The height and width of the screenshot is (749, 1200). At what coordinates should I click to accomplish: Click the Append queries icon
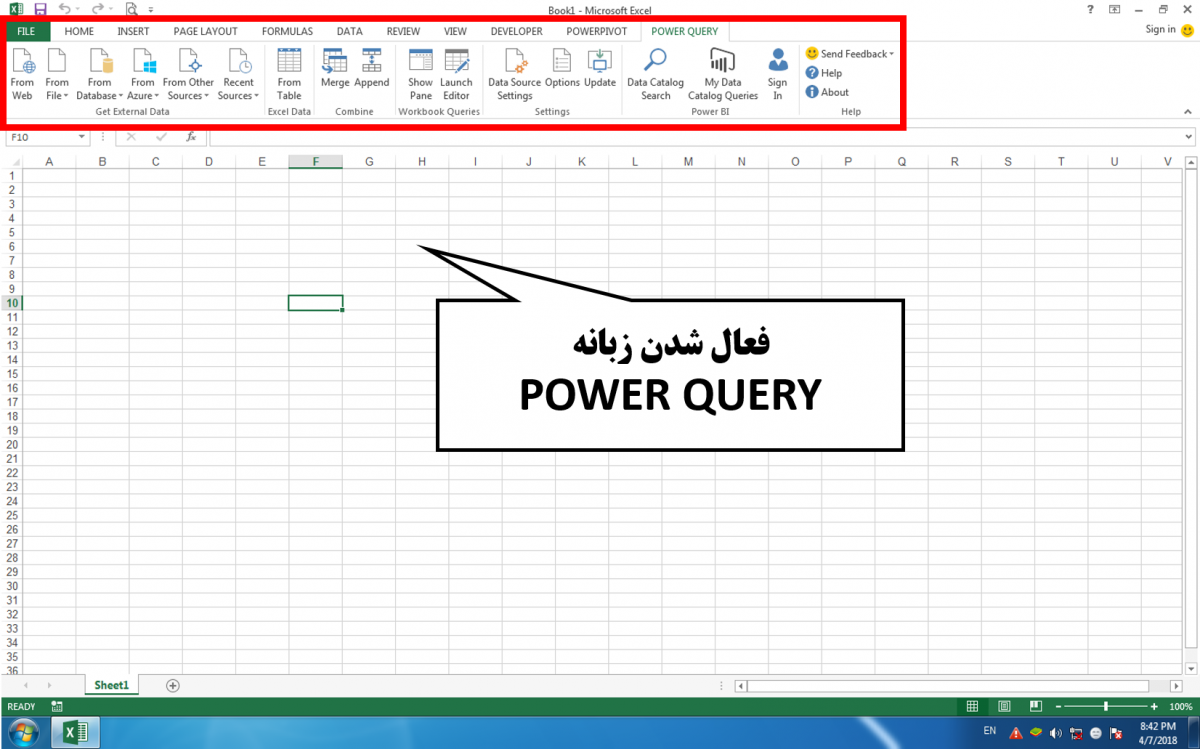(x=371, y=72)
